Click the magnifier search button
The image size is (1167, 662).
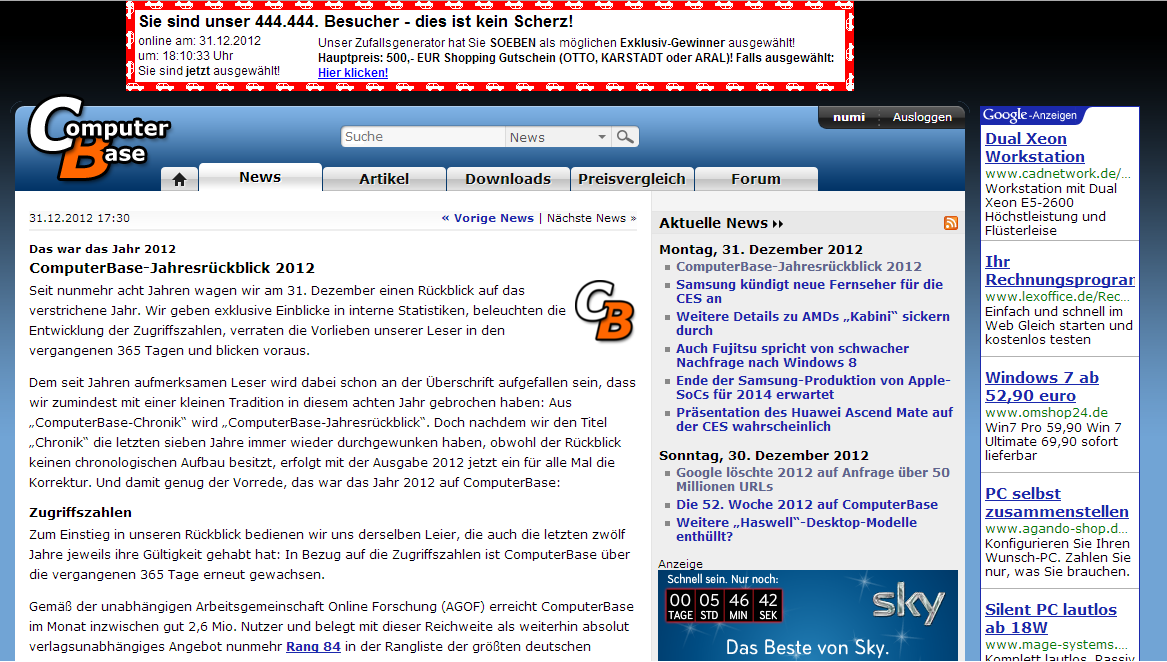pos(625,137)
